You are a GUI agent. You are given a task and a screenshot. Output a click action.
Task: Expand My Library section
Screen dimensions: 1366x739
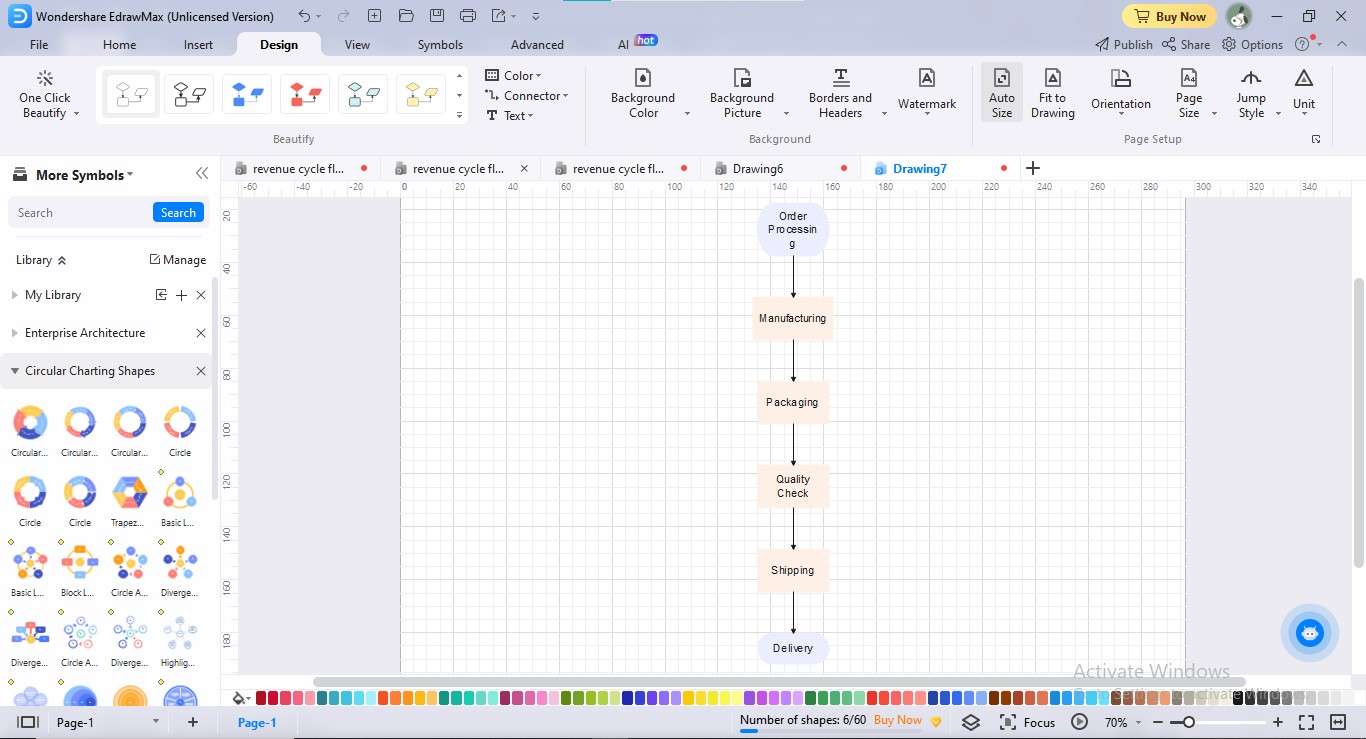[15, 295]
